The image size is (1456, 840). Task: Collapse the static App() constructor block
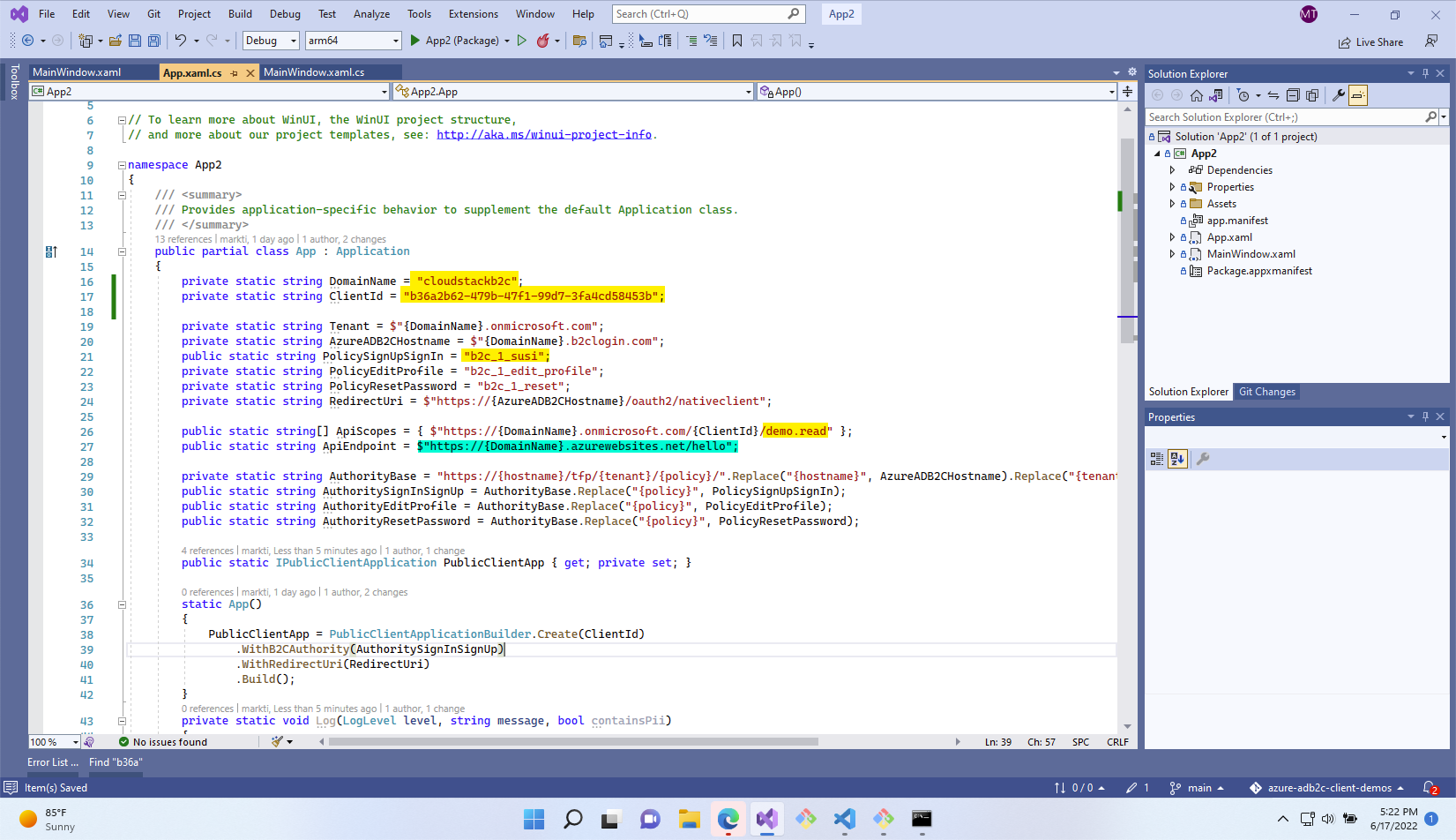[x=122, y=605]
